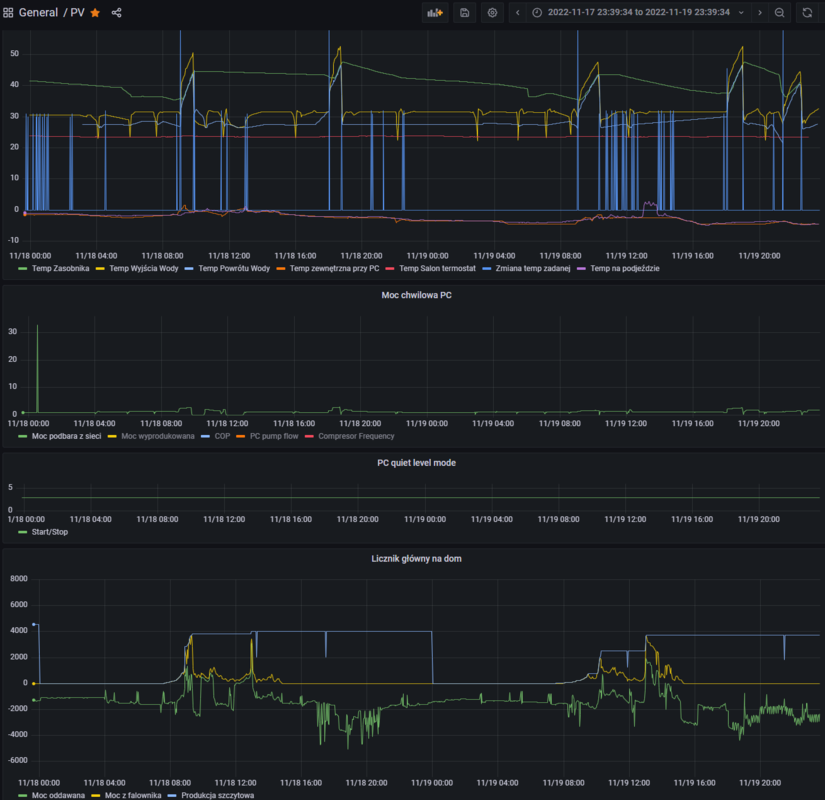The image size is (825, 800).
Task: Click the PV dashboard title
Action: [77, 13]
